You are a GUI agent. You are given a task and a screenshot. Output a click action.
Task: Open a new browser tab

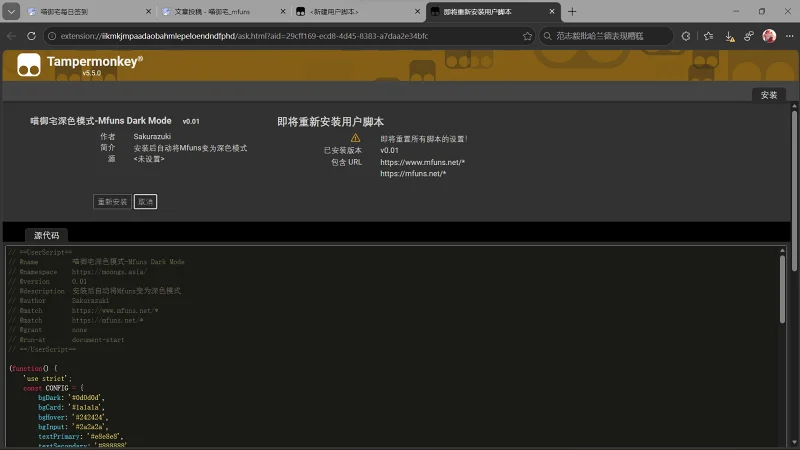coord(572,11)
